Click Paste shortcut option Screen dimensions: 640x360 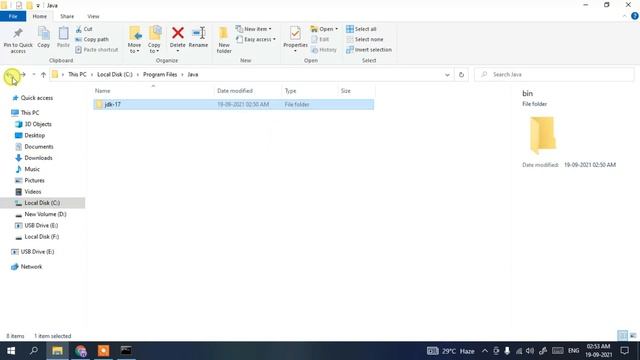(97, 49)
